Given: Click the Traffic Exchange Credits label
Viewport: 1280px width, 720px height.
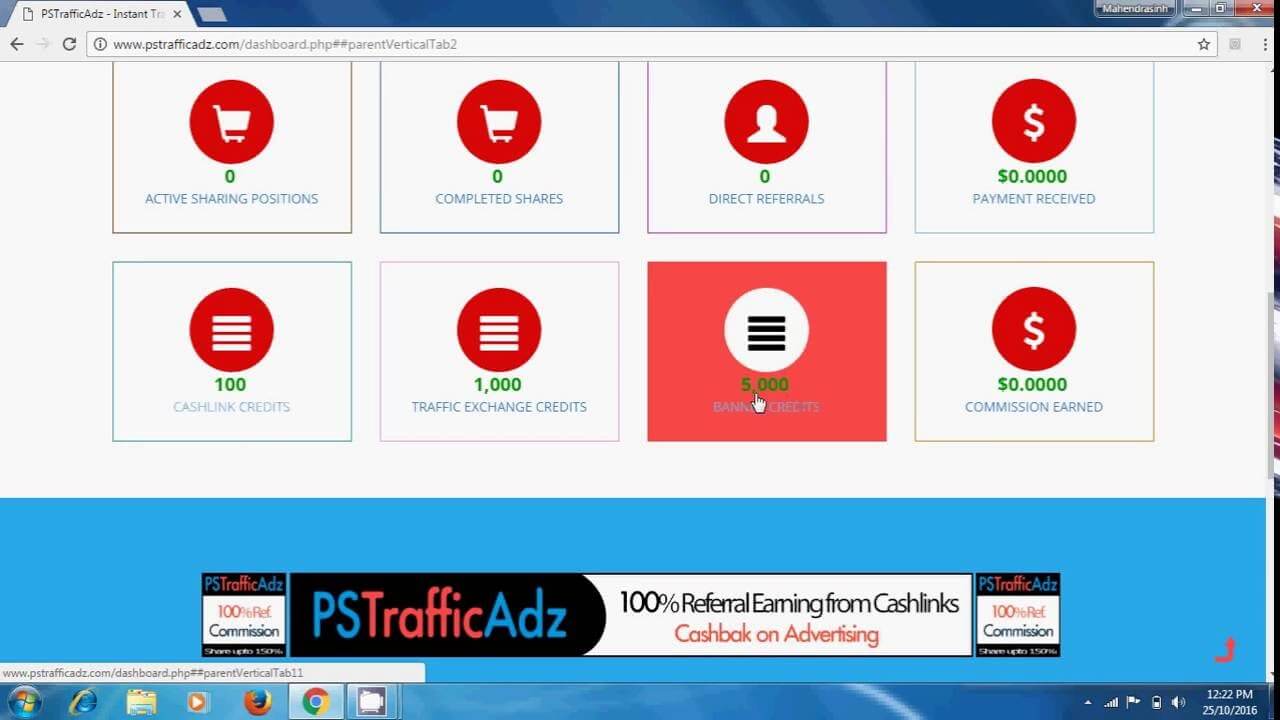Looking at the screenshot, I should tap(499, 407).
